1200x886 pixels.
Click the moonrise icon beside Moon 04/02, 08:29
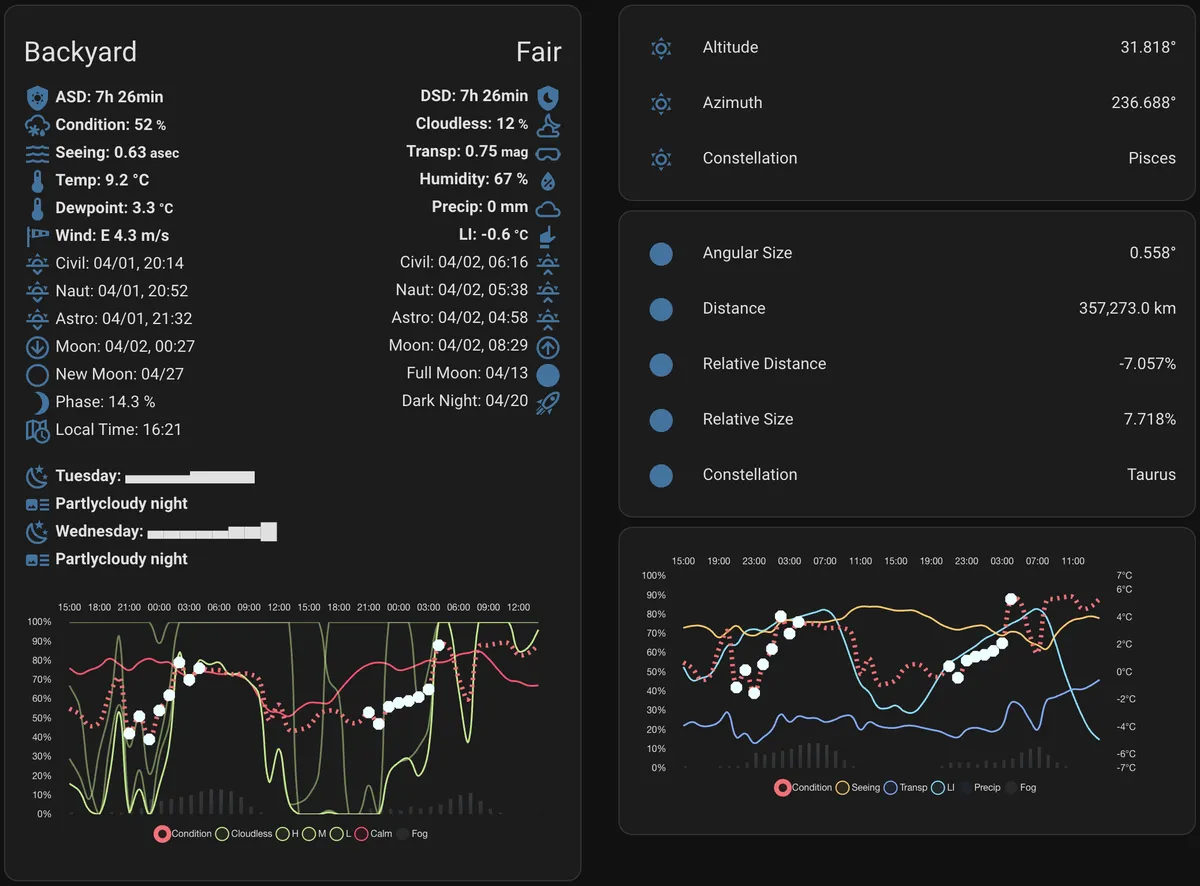[x=548, y=347]
